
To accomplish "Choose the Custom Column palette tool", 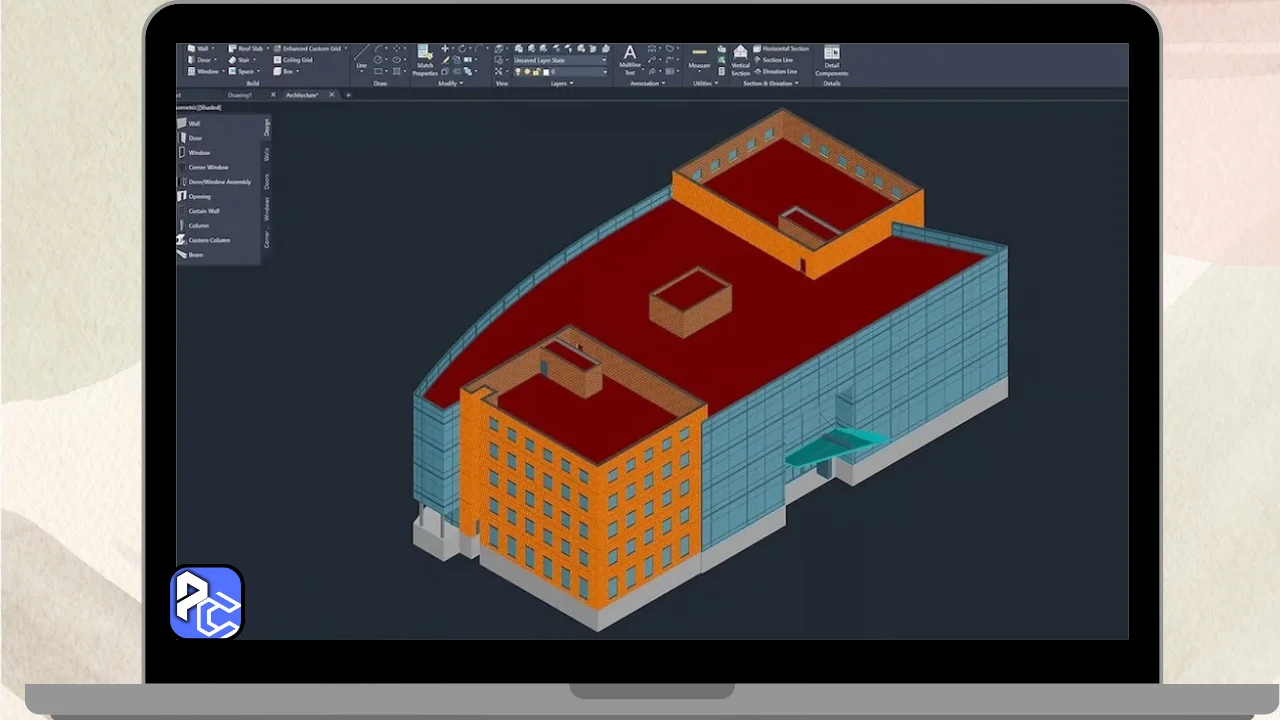I will tap(208, 240).
